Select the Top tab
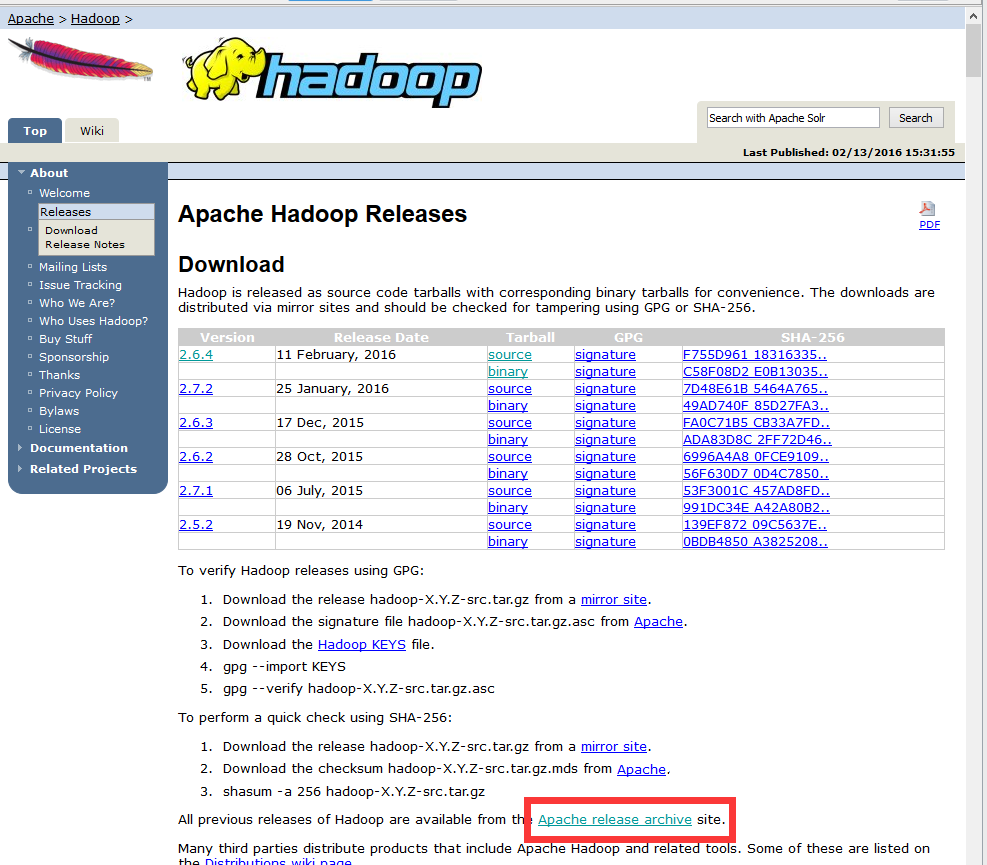Image resolution: width=987 pixels, height=865 pixels. (x=34, y=130)
